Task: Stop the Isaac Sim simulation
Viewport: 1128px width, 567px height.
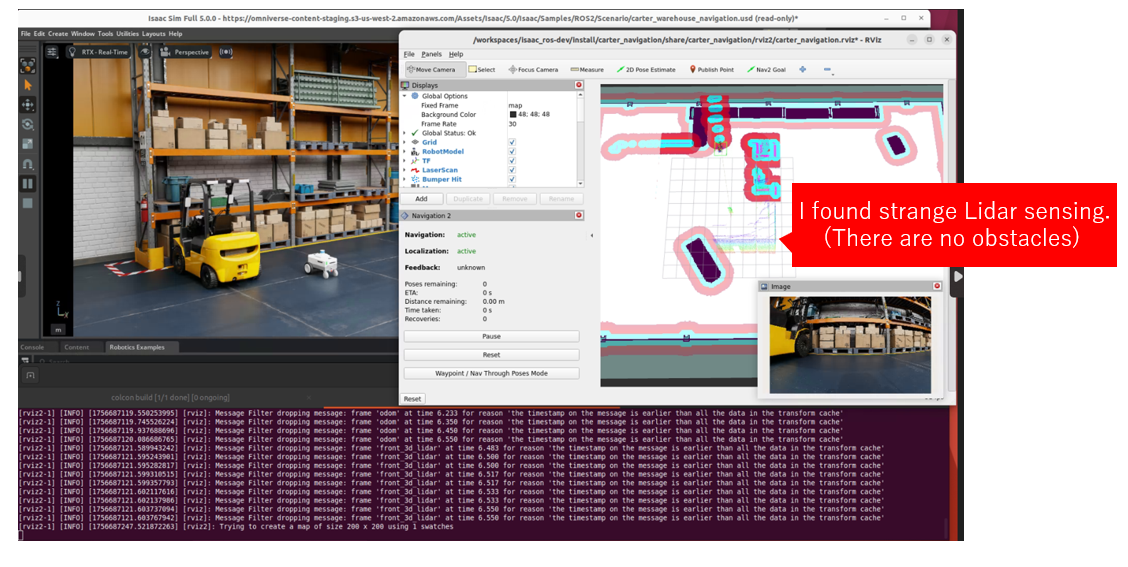Action: (27, 204)
